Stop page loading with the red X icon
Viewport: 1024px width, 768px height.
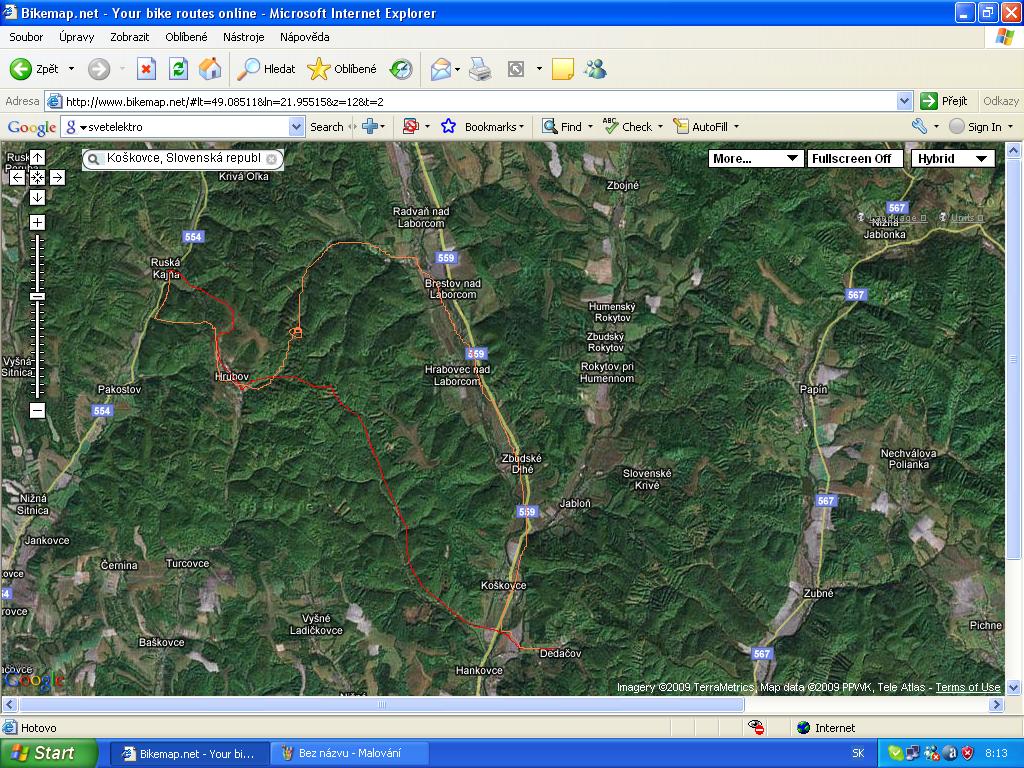146,69
